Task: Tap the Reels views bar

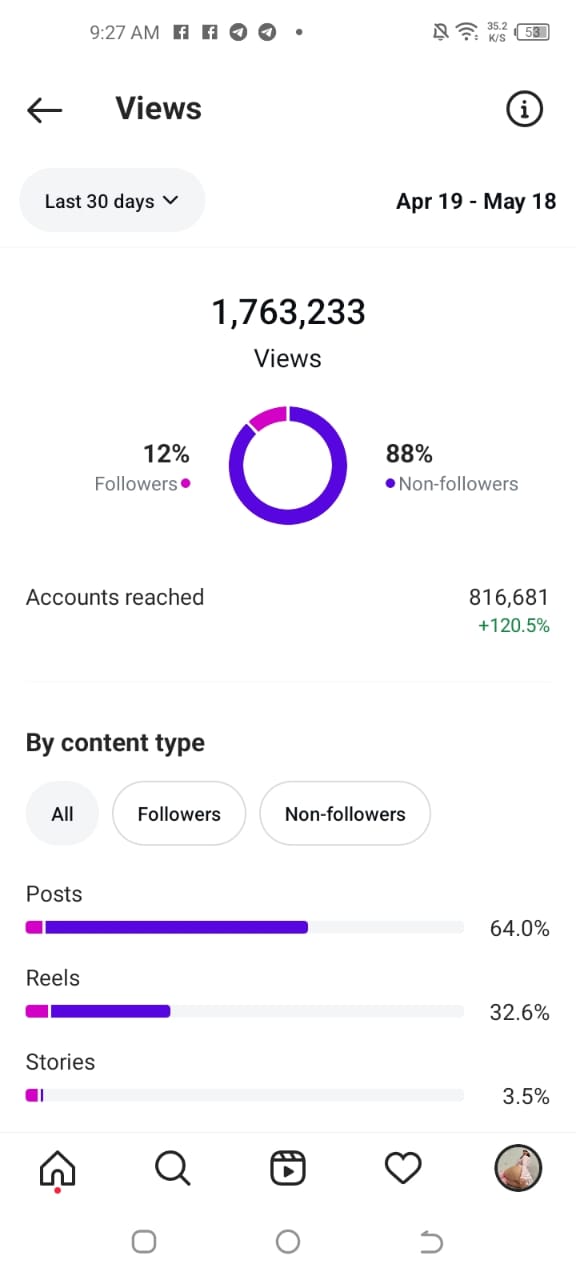Action: tap(245, 1012)
